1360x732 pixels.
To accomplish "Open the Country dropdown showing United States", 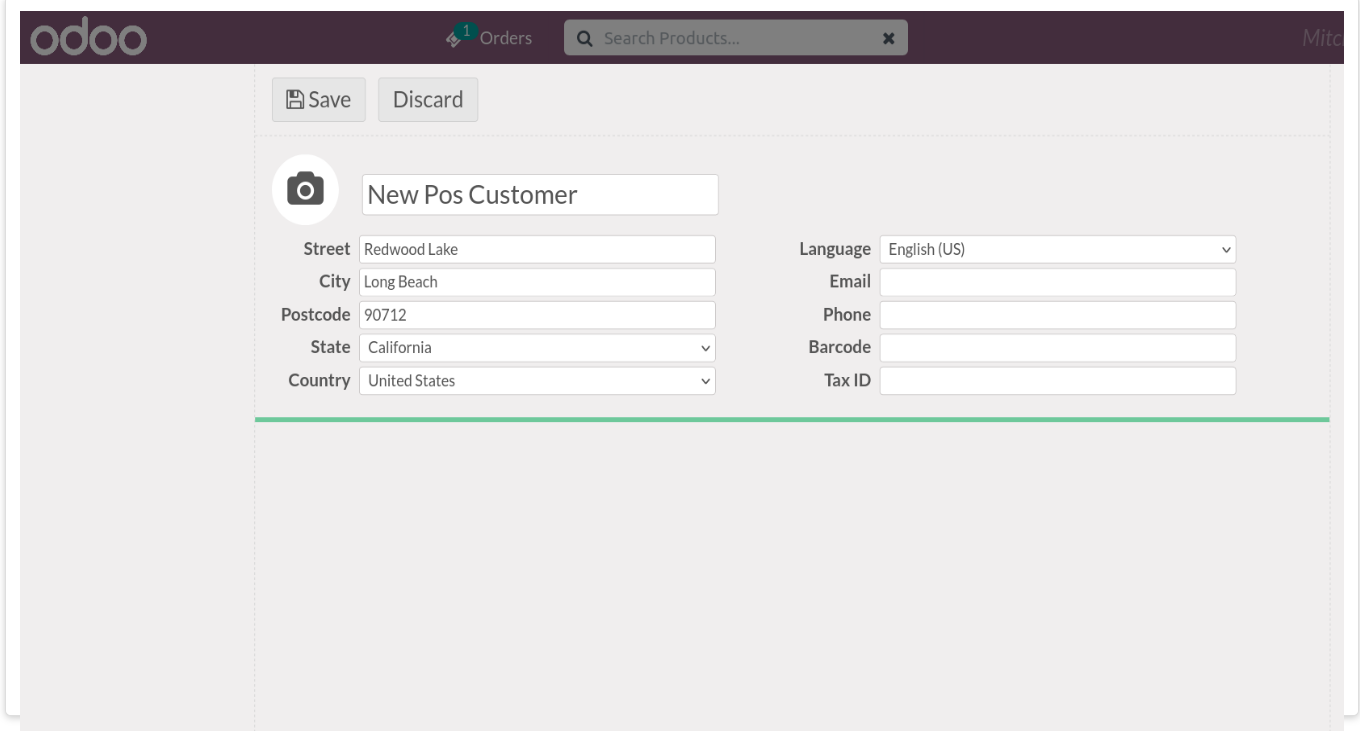I will [538, 381].
